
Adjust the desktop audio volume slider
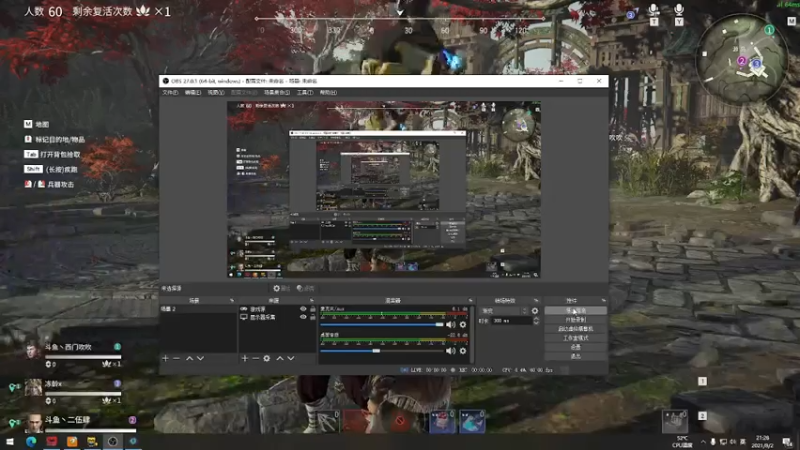(x=382, y=351)
